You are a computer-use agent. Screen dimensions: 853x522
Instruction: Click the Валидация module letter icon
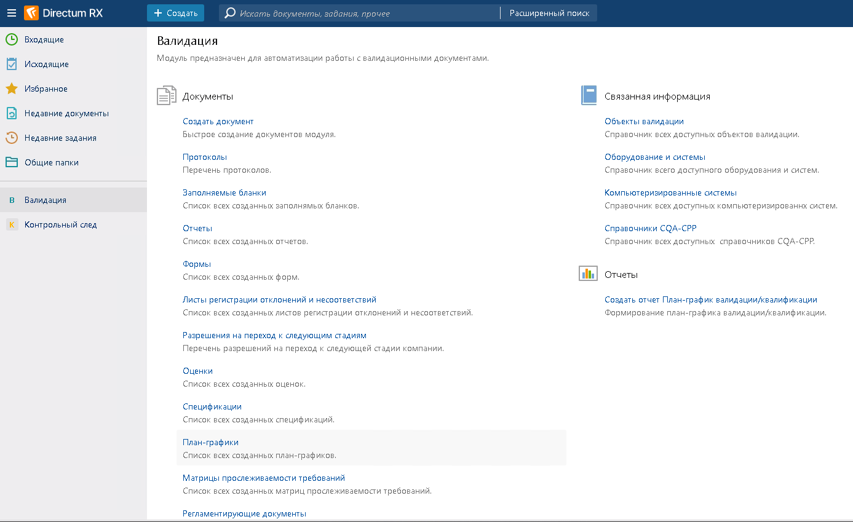coord(11,200)
